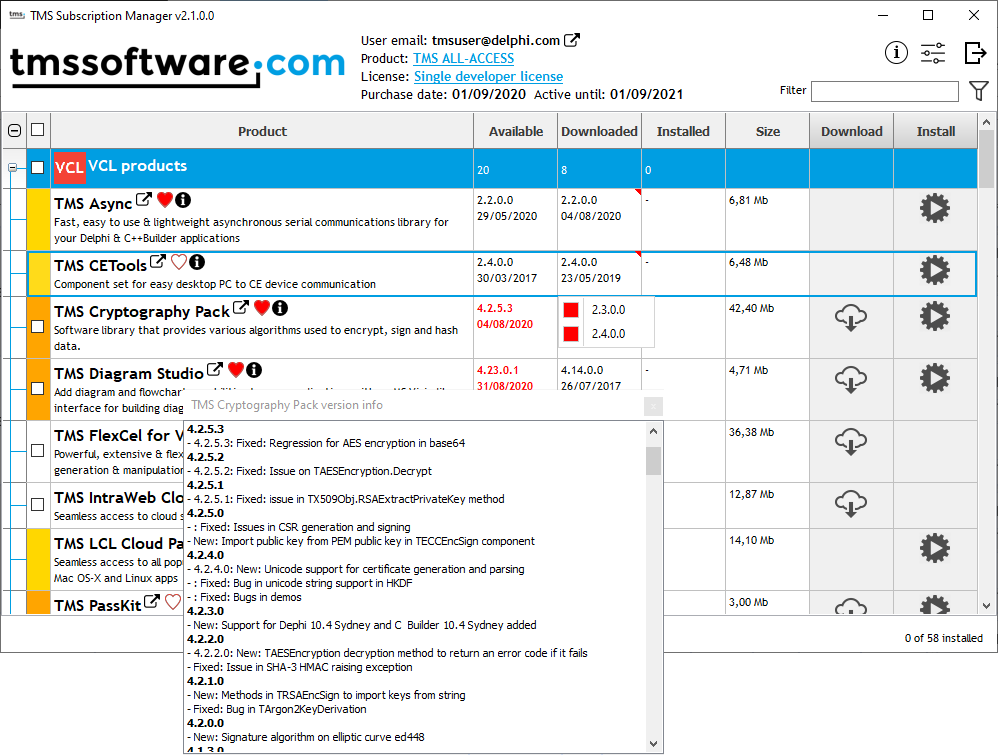Image resolution: width=998 pixels, height=755 pixels.
Task: Open the info (i) icon in header
Action: click(x=896, y=52)
